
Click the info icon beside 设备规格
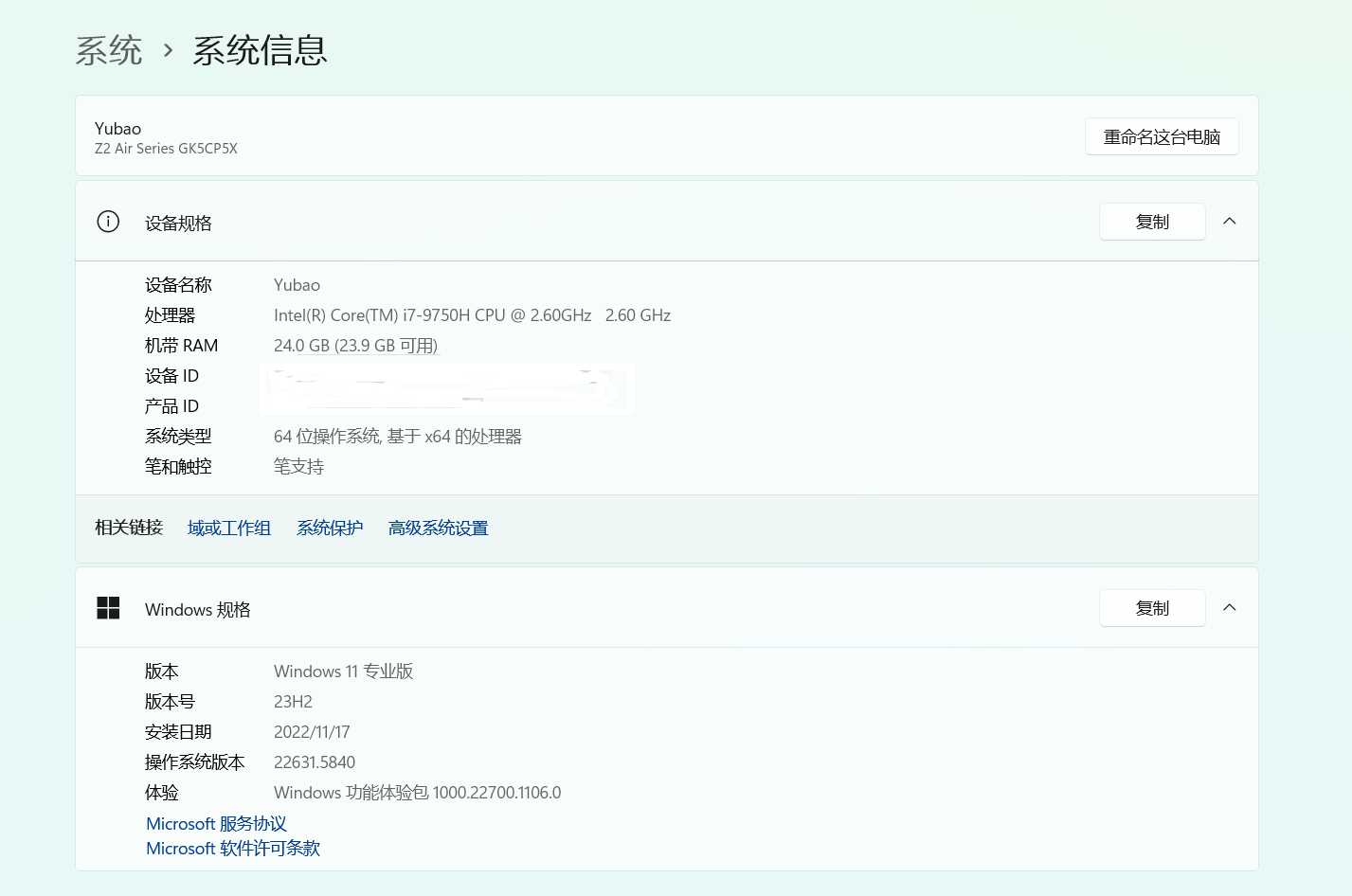[107, 221]
